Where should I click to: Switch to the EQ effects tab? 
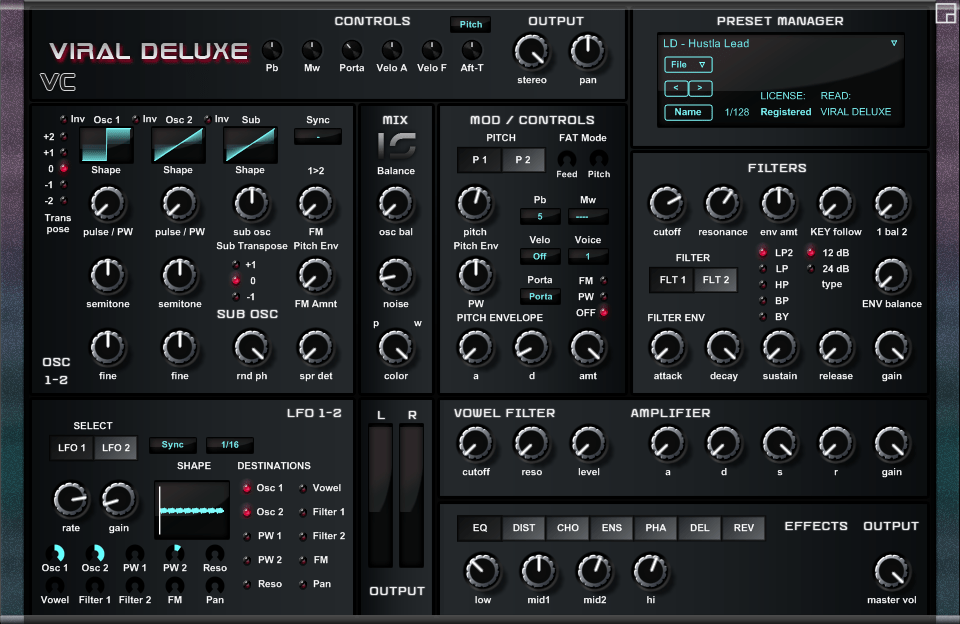(x=479, y=528)
